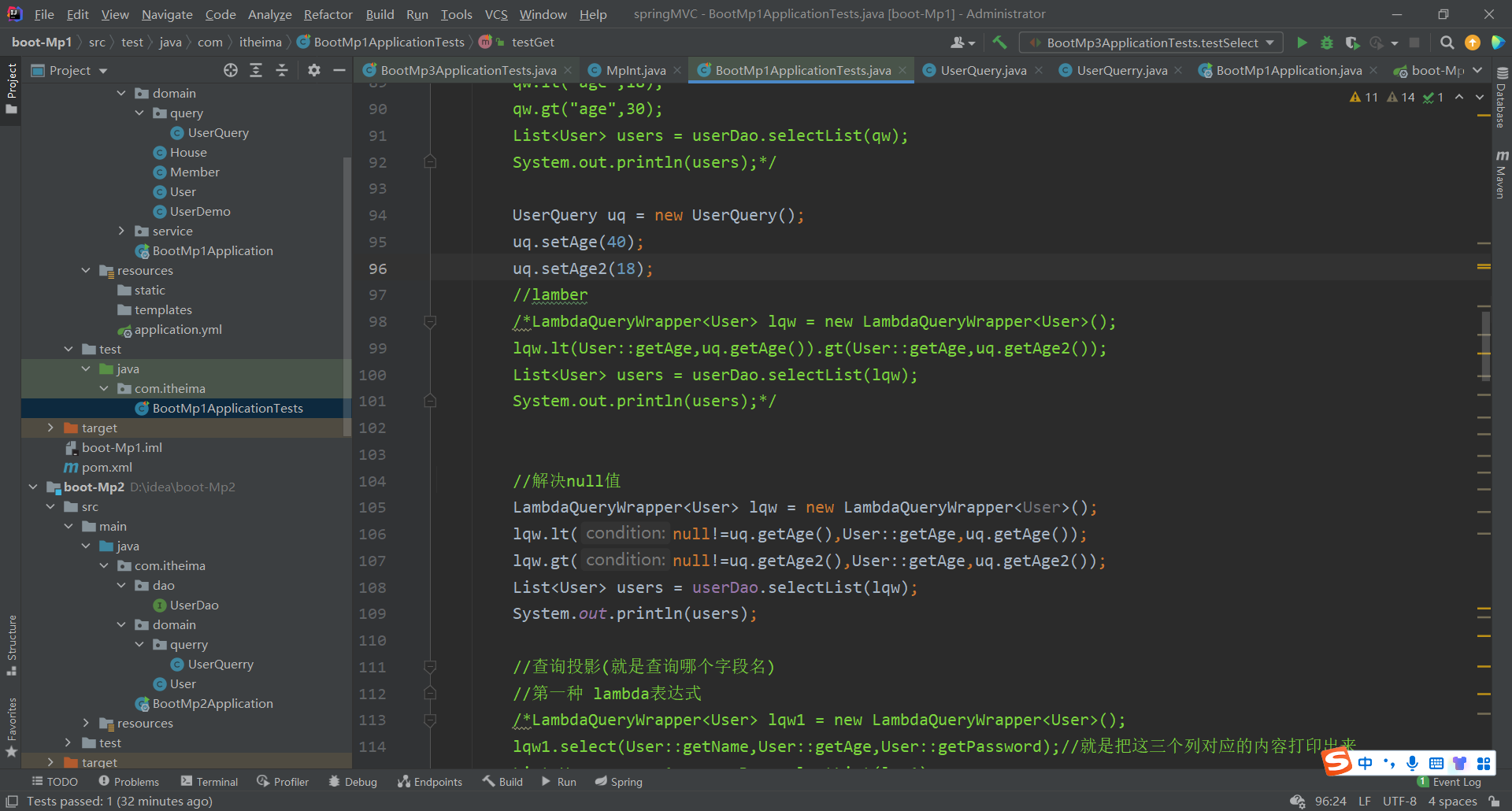
Task: Click the UTF-8 encoding in the status bar
Action: click(1399, 802)
